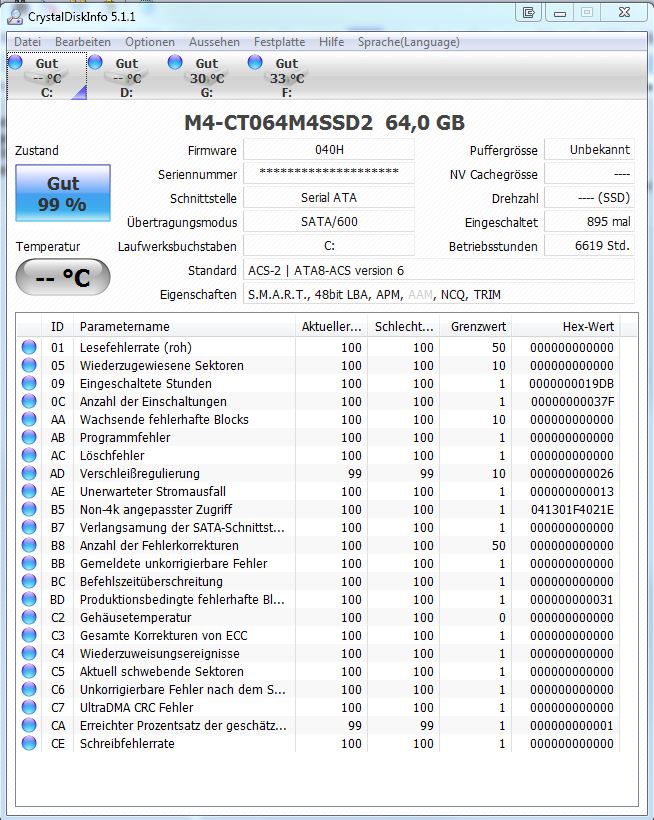Image resolution: width=654 pixels, height=820 pixels.
Task: Click the Schlecht... column header
Action: coord(404,327)
